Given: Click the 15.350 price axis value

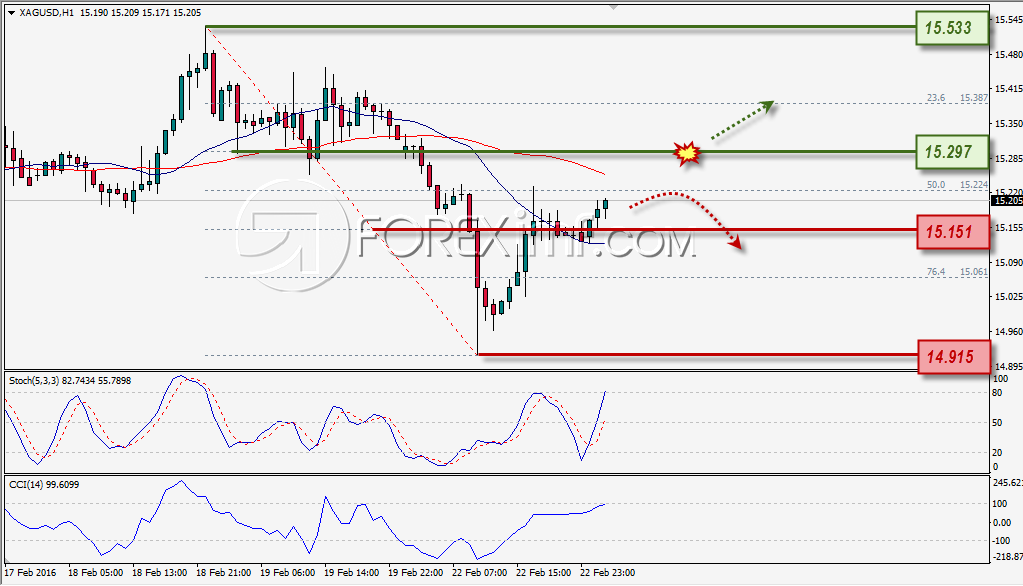Looking at the screenshot, I should pyautogui.click(x=1008, y=123).
